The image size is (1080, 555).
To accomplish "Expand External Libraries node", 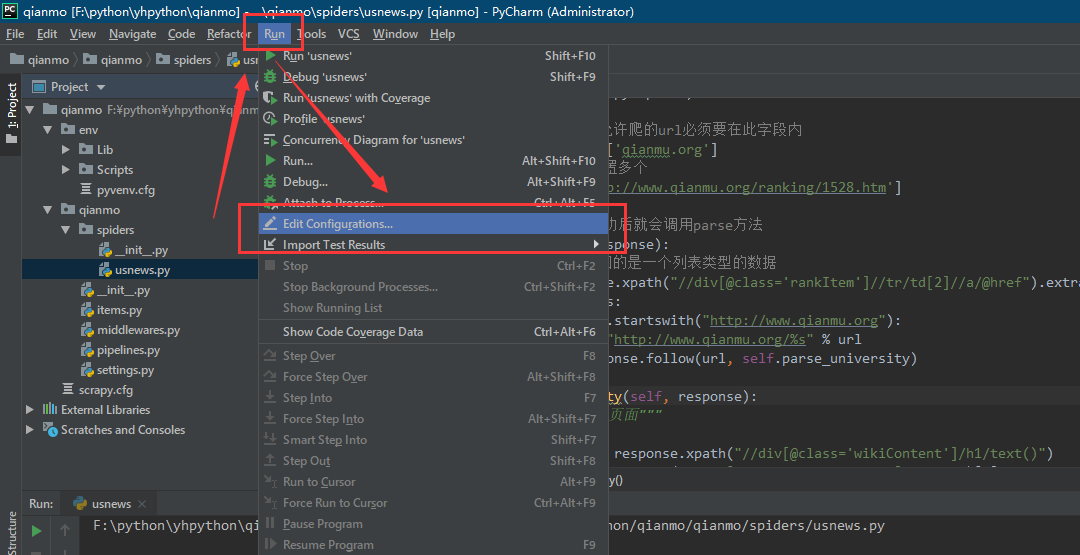I will coord(30,410).
